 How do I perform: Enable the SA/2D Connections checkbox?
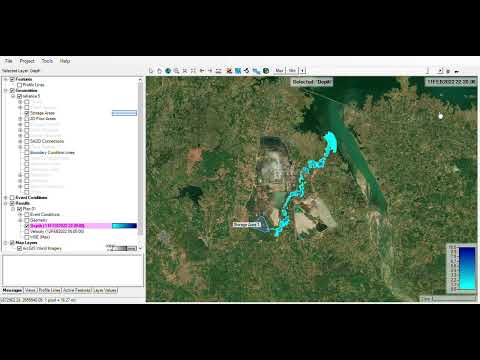pos(27,141)
